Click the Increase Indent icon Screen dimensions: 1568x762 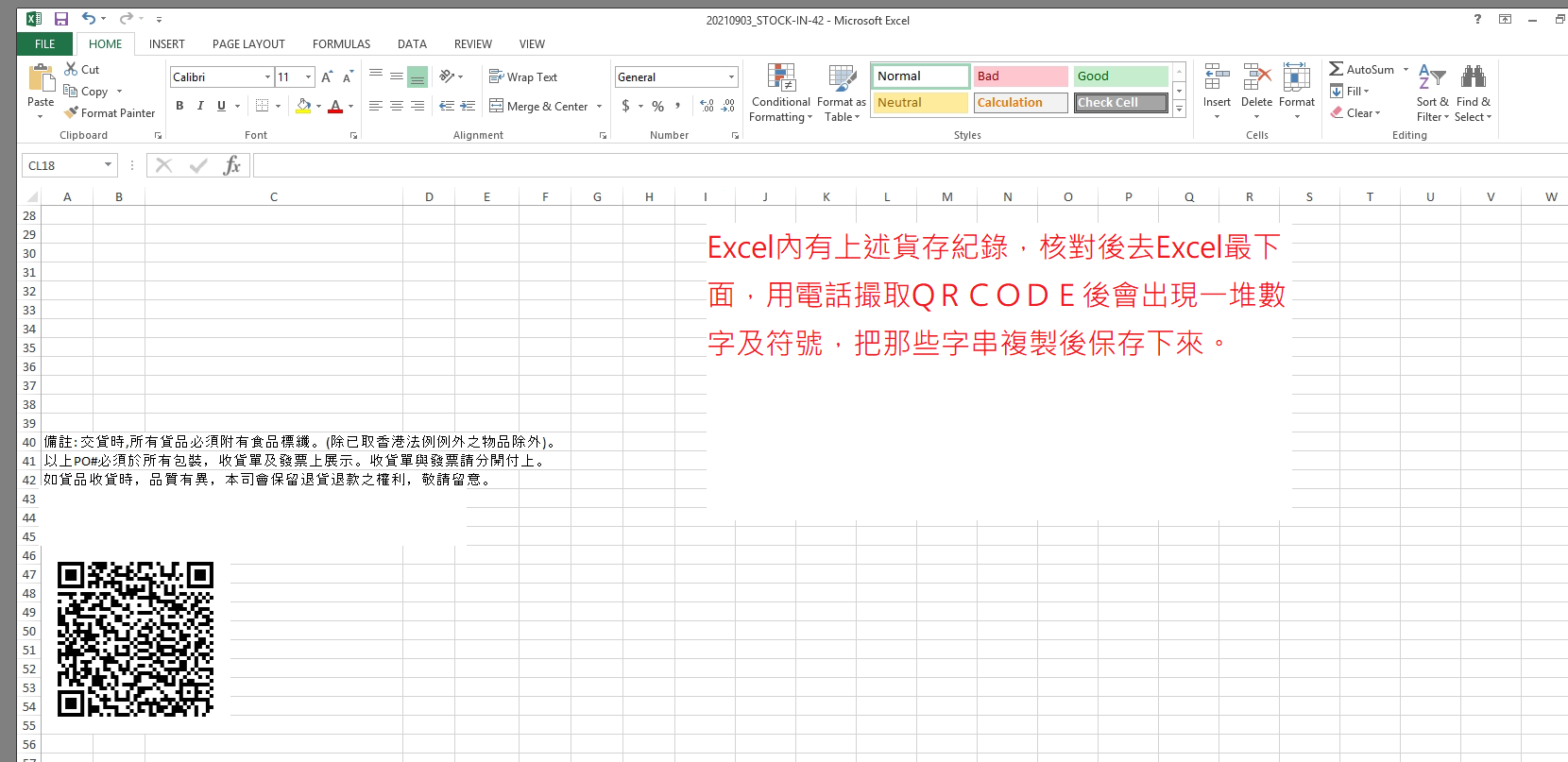click(468, 106)
